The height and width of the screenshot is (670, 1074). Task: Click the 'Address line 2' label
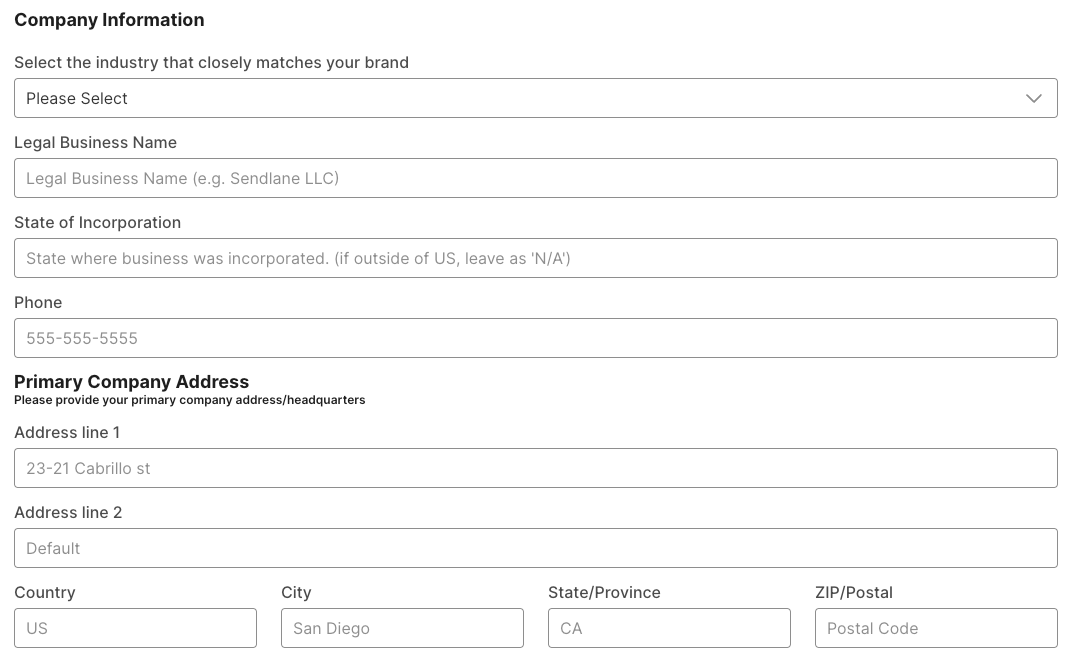(x=68, y=513)
